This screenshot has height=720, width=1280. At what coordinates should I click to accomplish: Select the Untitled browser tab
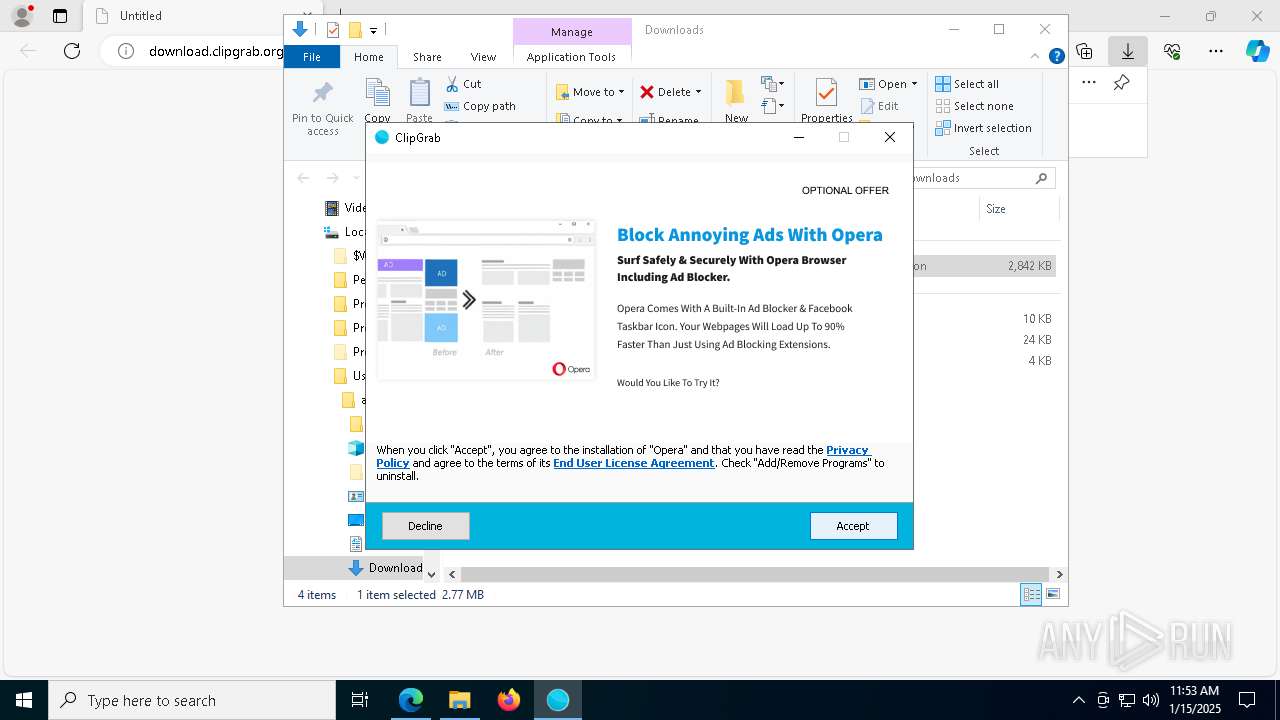[x=140, y=16]
